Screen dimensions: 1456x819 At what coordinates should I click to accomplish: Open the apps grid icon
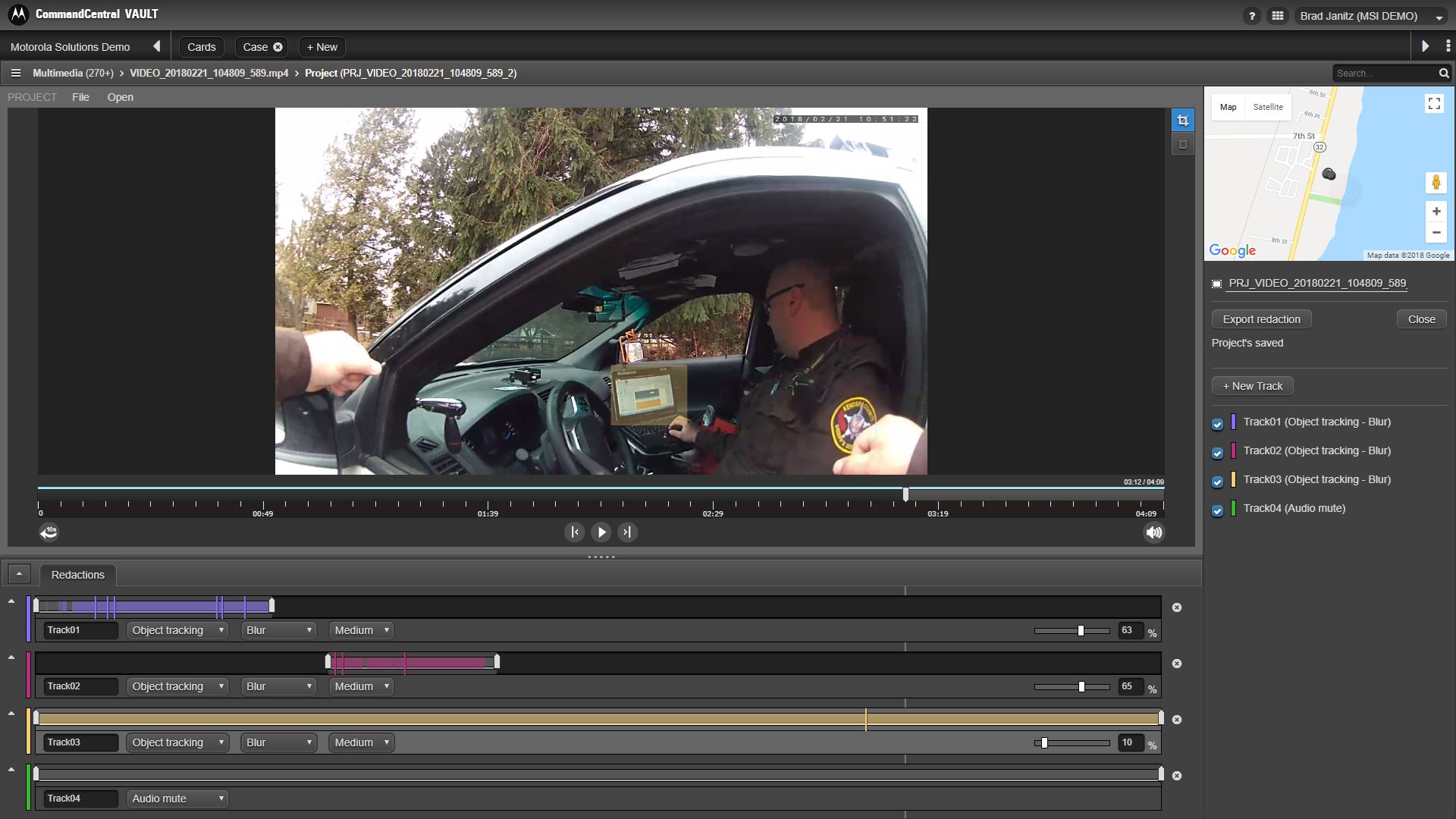click(x=1278, y=16)
